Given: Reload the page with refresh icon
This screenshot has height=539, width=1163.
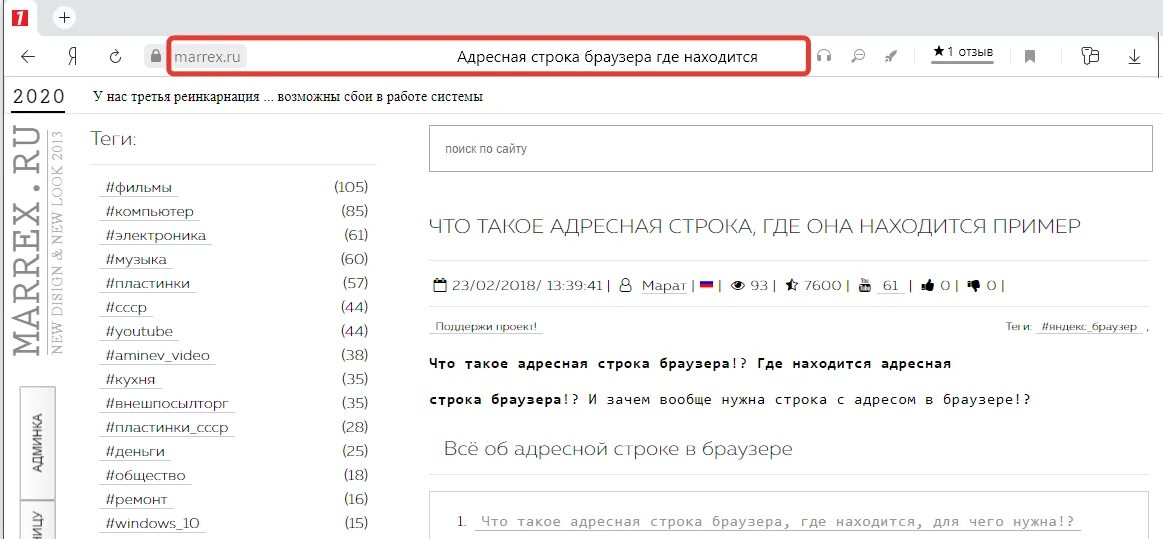Looking at the screenshot, I should (x=115, y=56).
